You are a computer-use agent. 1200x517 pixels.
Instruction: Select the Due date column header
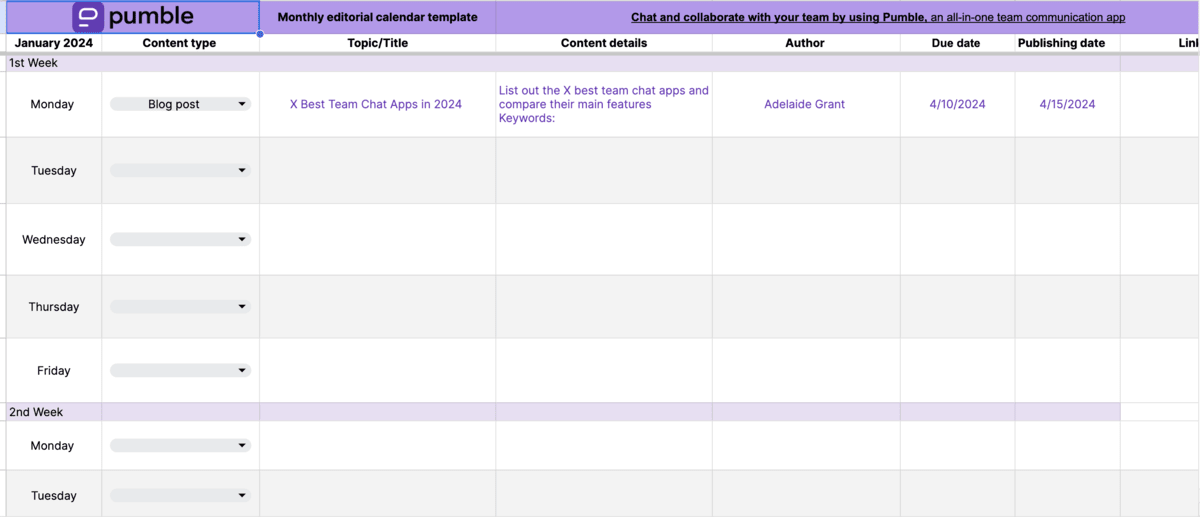click(x=957, y=43)
